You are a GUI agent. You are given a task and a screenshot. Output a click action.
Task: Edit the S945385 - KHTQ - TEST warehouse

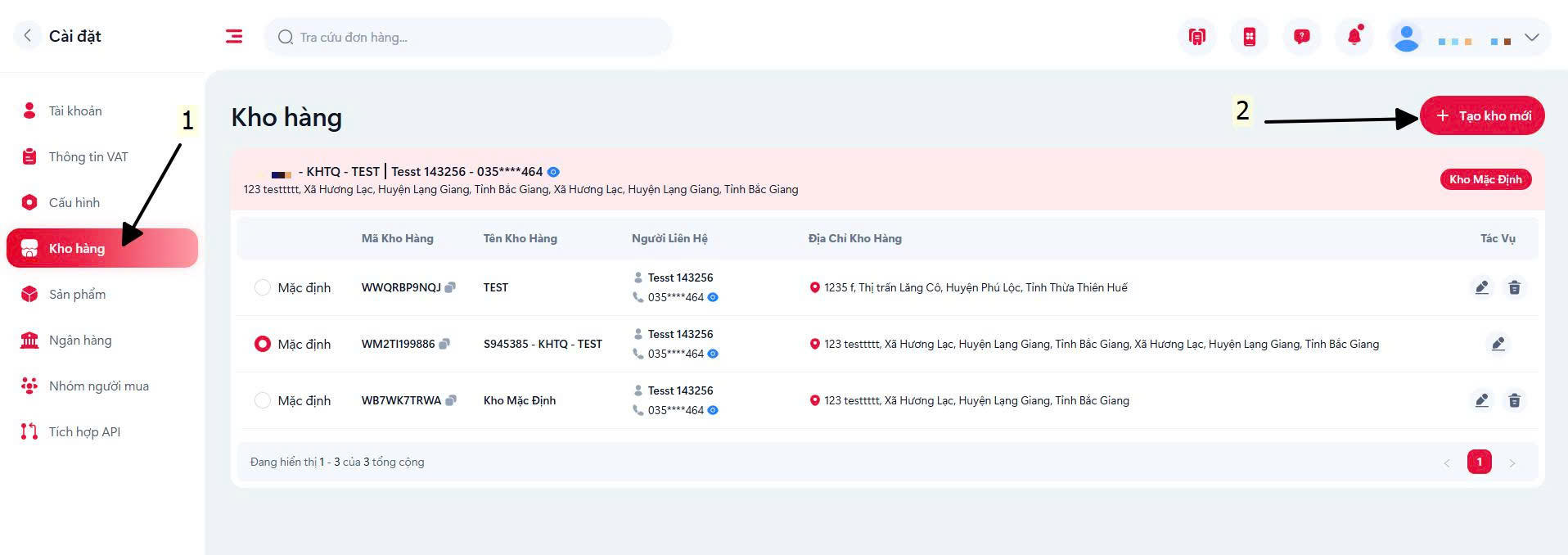pyautogui.click(x=1498, y=344)
